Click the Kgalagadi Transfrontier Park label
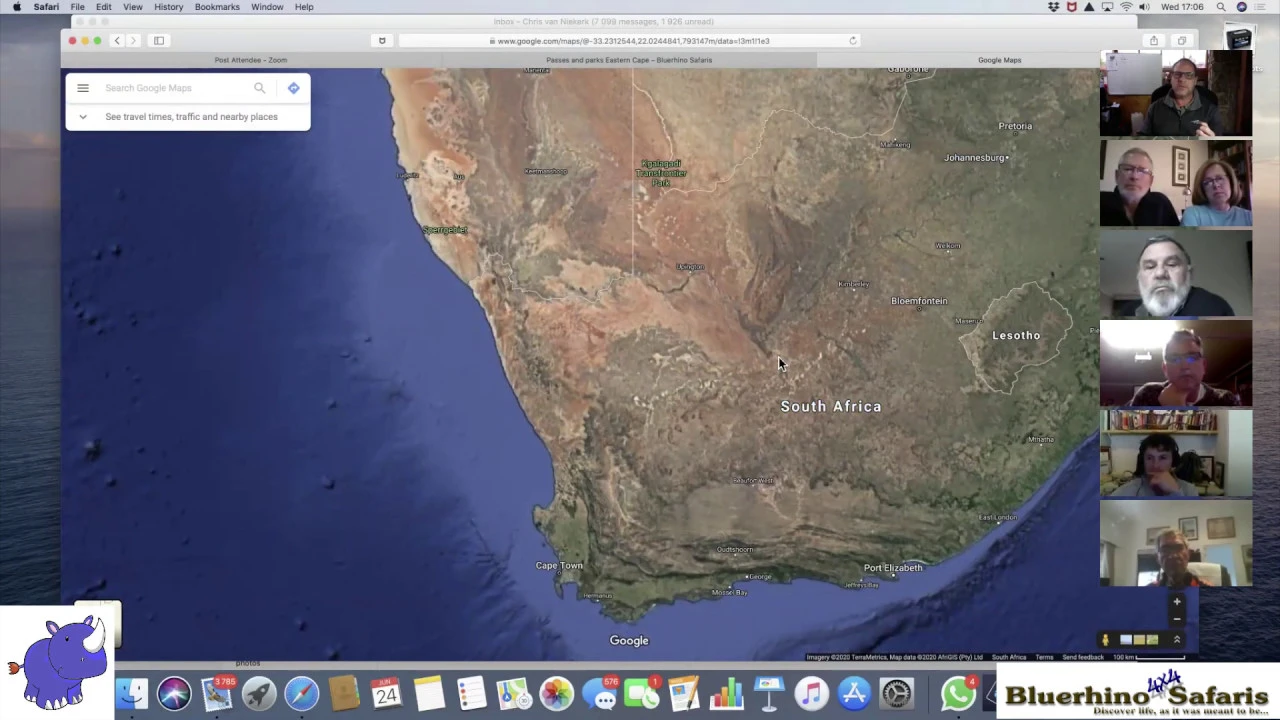1280x720 pixels. tap(661, 173)
